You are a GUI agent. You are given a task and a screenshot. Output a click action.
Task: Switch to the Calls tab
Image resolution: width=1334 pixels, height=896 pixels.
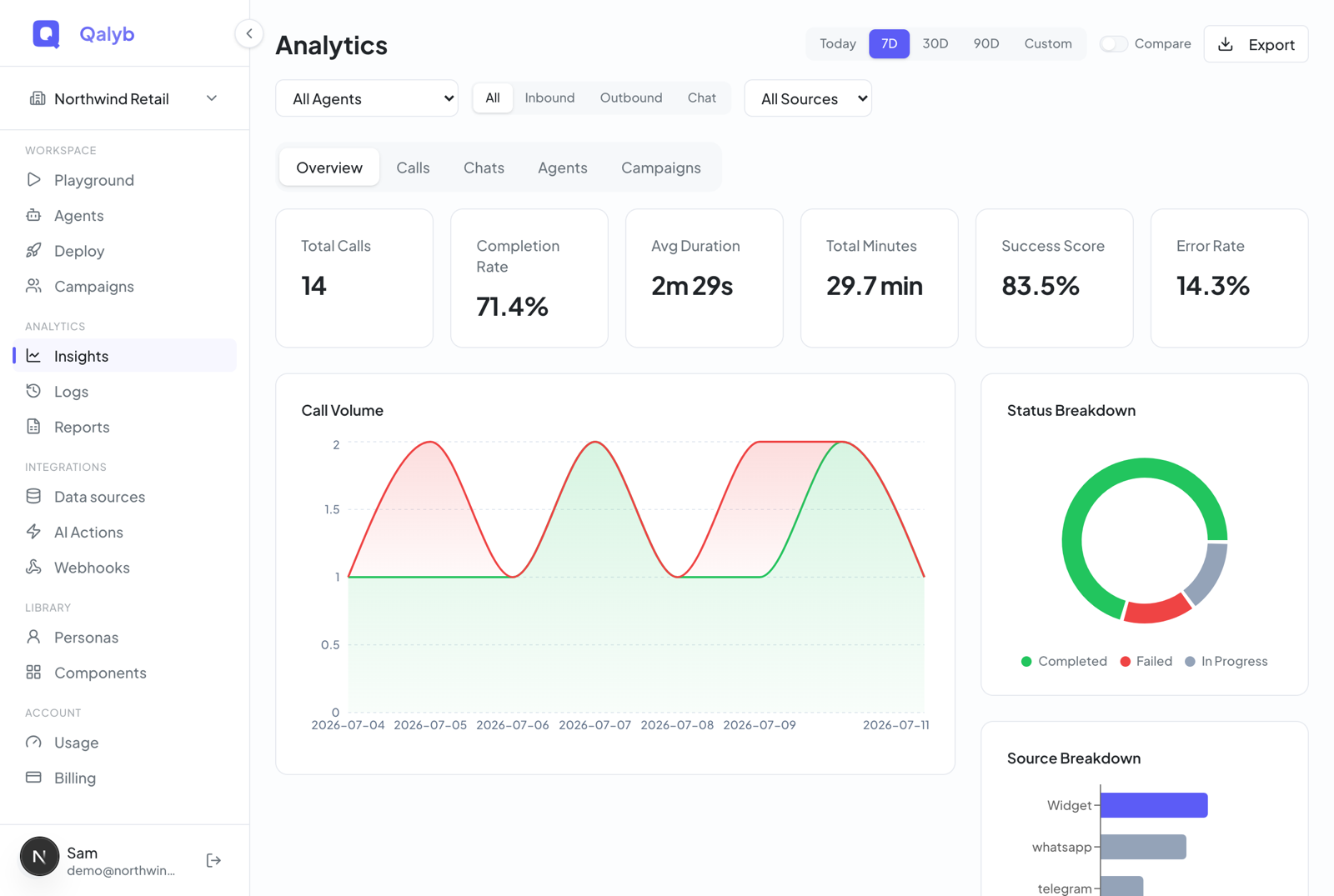pos(413,168)
